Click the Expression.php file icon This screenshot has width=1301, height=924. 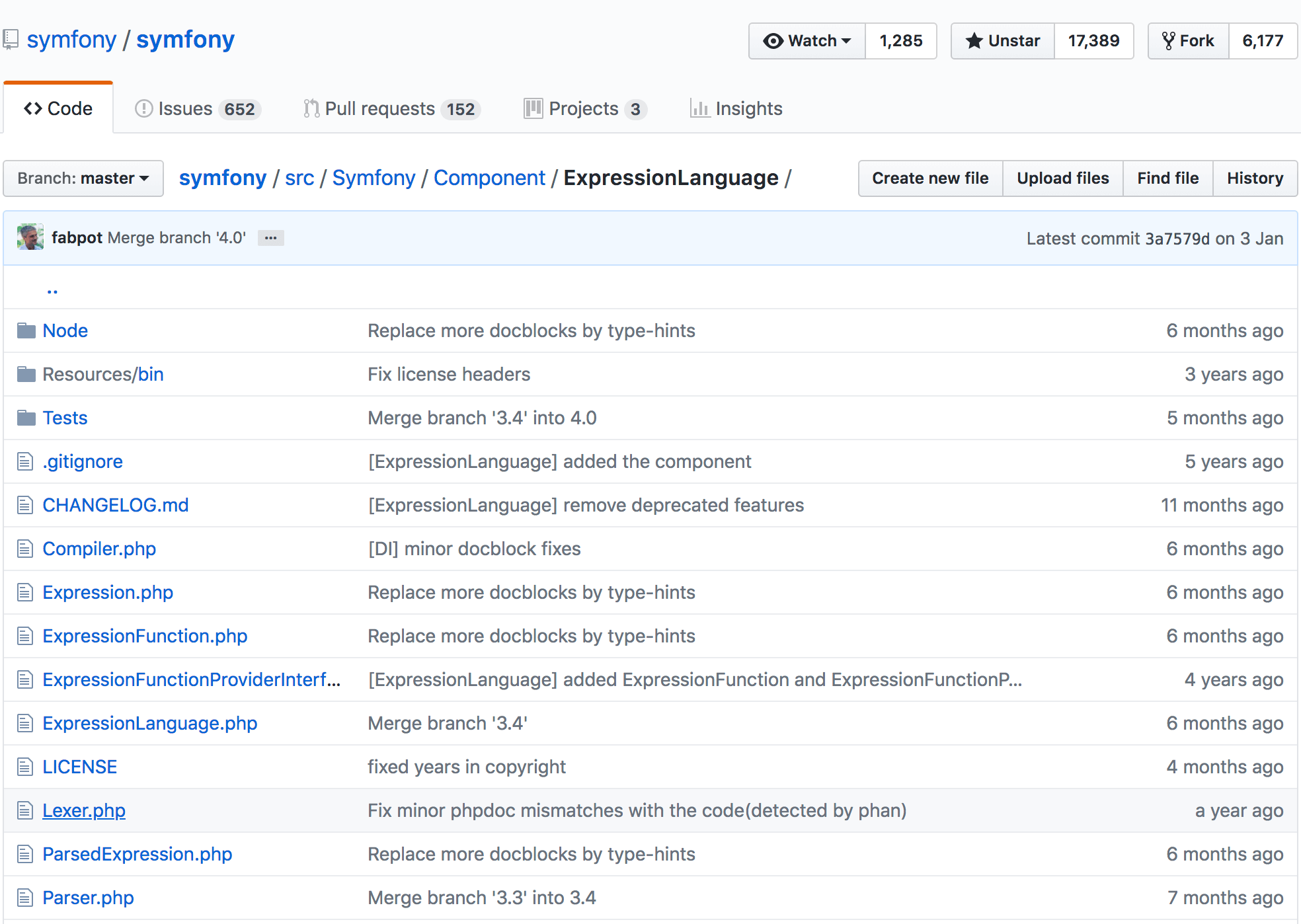pyautogui.click(x=25, y=592)
